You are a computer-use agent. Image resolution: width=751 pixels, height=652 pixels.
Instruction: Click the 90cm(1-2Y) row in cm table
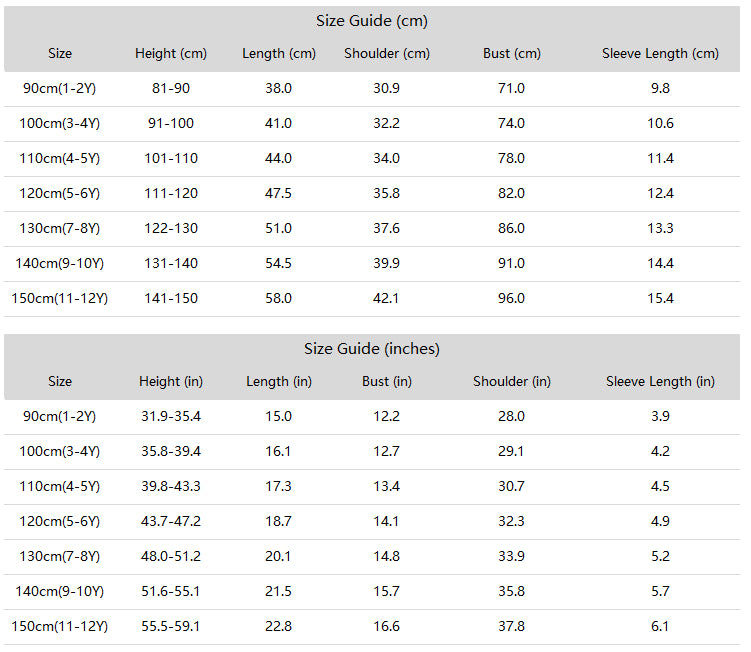(372, 89)
